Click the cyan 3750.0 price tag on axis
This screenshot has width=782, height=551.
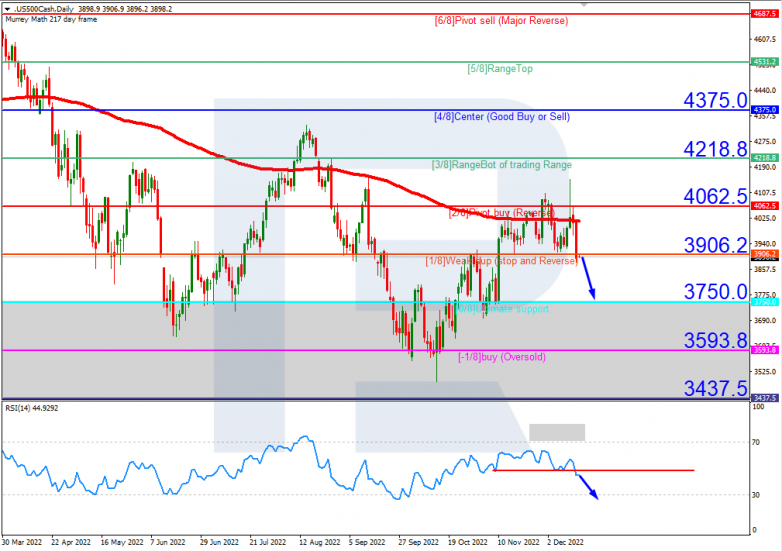coord(765,302)
